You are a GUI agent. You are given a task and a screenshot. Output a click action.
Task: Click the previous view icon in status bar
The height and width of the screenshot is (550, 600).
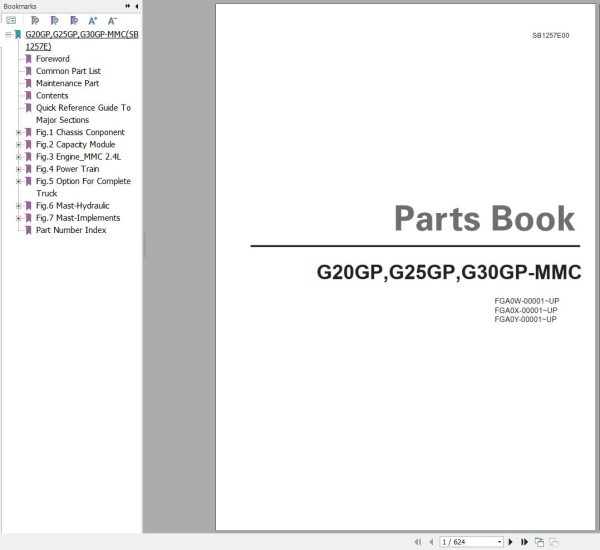[539, 542]
